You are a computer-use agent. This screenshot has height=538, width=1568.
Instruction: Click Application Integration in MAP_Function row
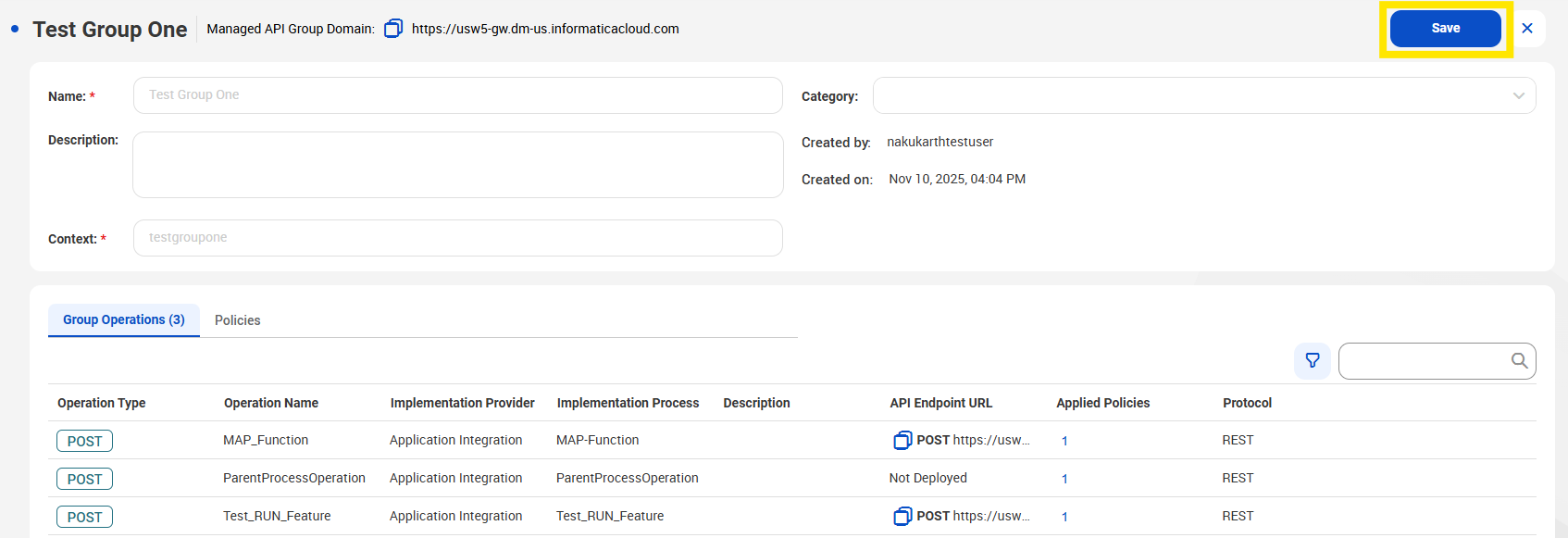pos(456,440)
